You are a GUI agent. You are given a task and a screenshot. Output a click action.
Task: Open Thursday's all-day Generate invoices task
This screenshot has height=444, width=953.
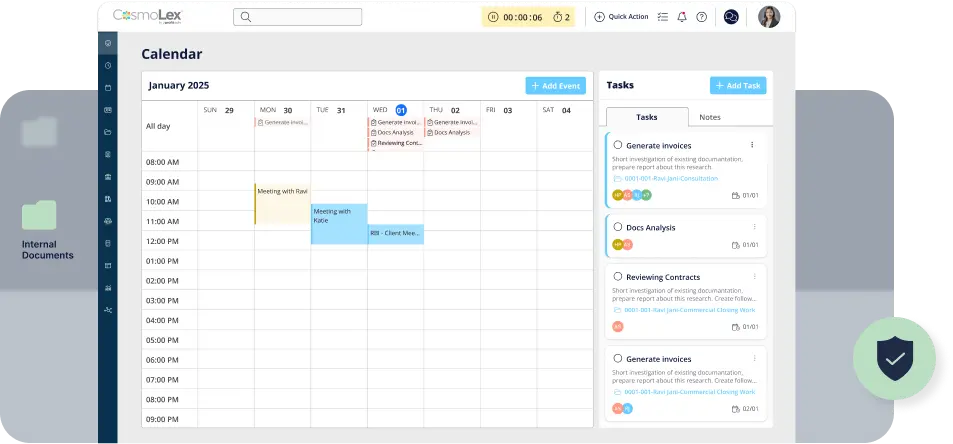click(x=452, y=122)
